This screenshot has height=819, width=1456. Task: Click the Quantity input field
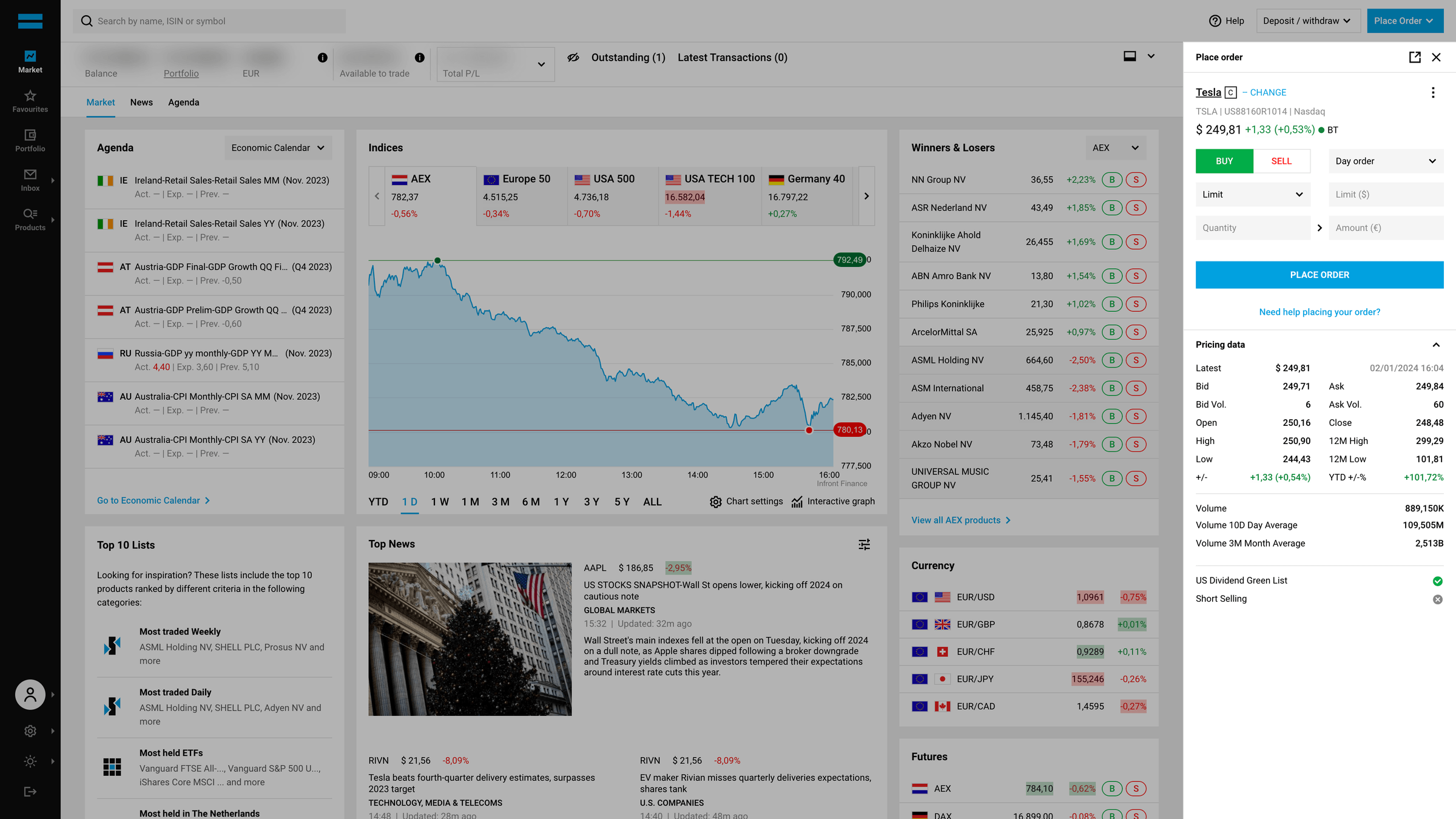pyautogui.click(x=1253, y=228)
